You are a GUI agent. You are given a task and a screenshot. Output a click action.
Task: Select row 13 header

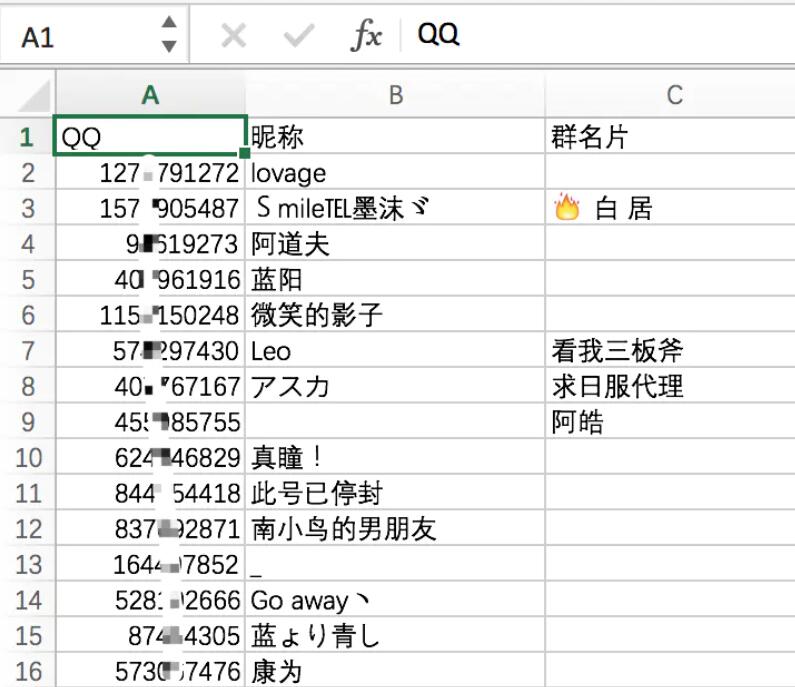[x=27, y=565]
